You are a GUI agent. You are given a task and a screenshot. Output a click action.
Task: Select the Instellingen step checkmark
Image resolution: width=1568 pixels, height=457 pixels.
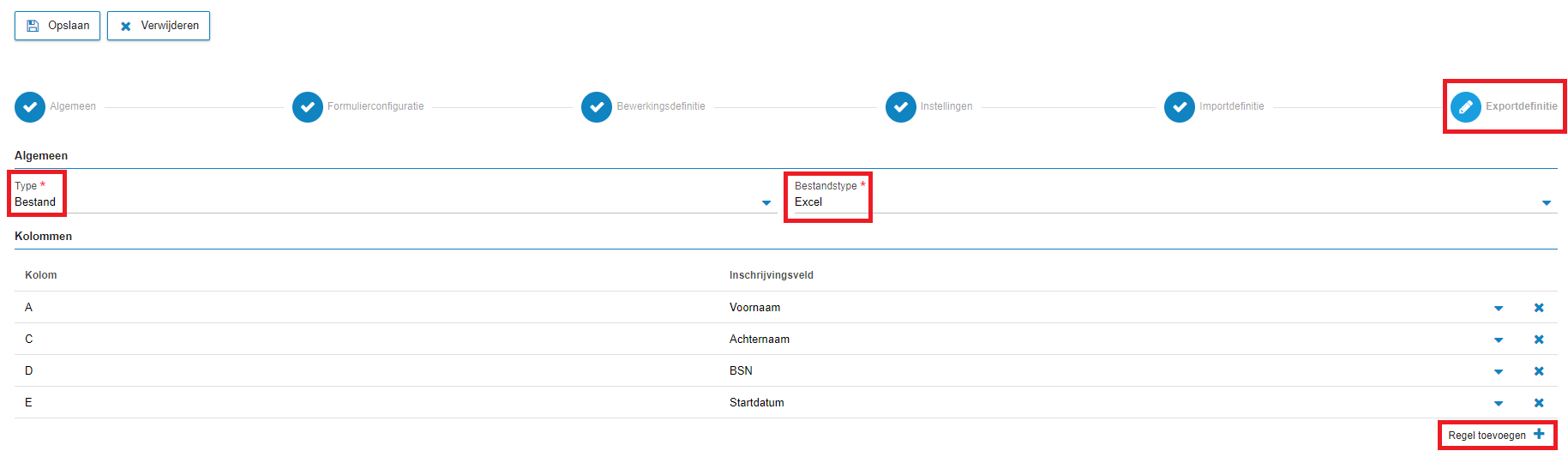point(901,107)
